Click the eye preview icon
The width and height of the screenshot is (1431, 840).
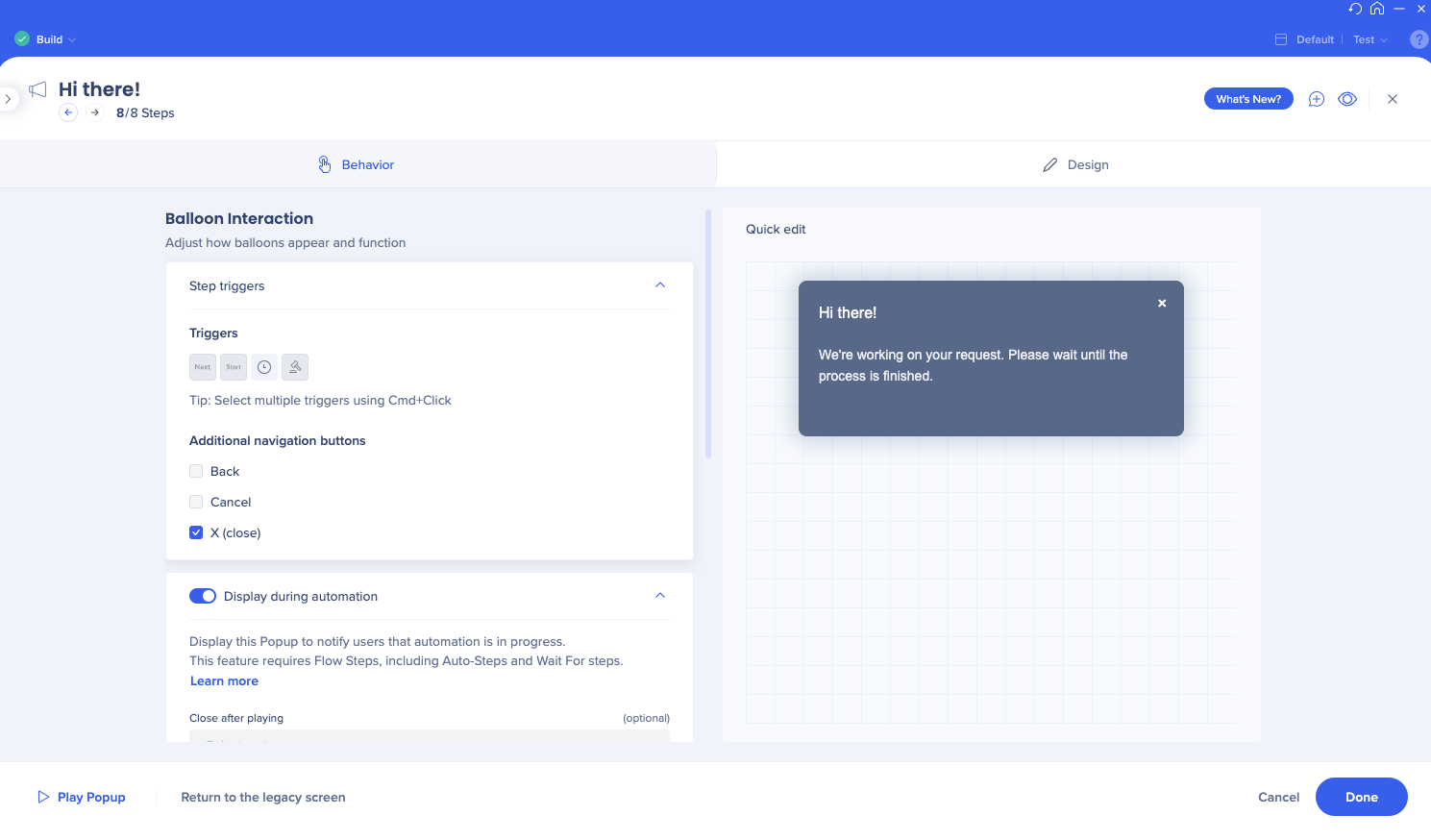1347,99
